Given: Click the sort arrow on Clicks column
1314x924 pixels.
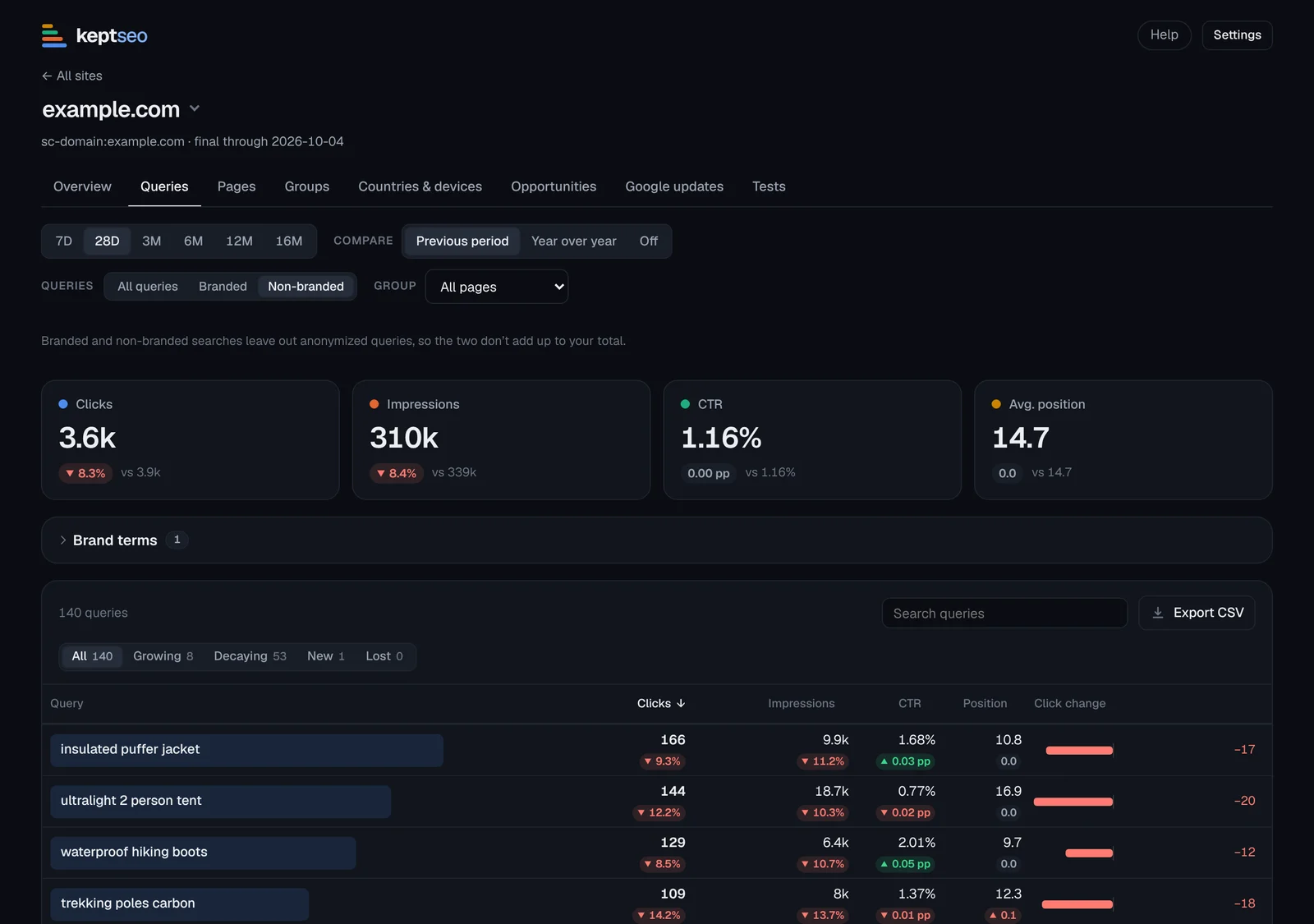Looking at the screenshot, I should (681, 703).
